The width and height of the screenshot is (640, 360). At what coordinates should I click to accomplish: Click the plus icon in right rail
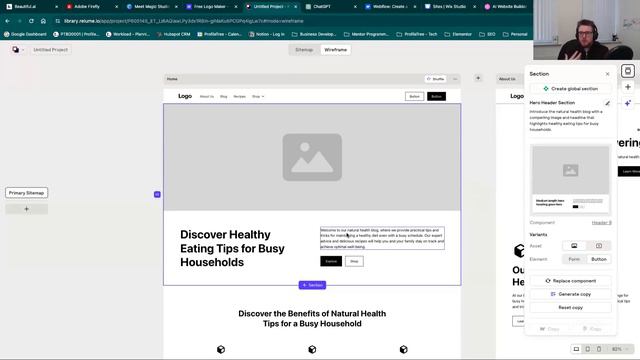click(628, 87)
